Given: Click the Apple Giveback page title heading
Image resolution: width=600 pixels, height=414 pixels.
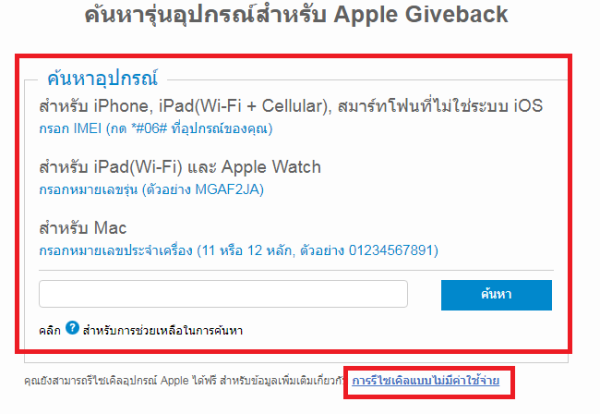Looking at the screenshot, I should coord(296,15).
